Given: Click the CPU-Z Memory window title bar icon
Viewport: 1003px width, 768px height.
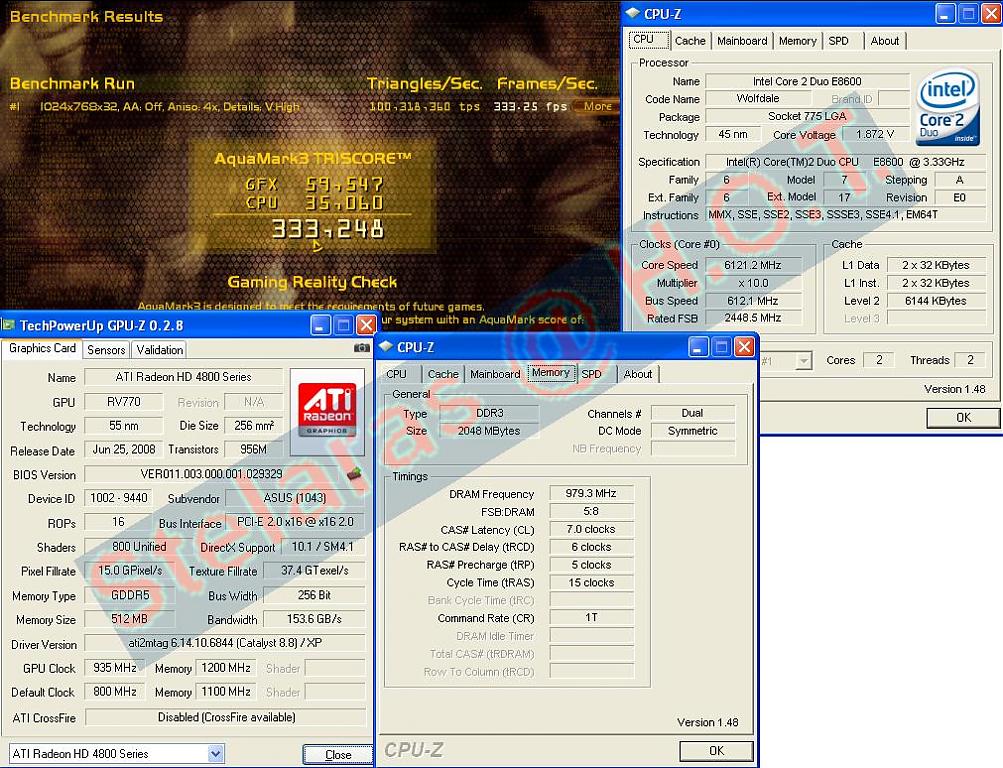Looking at the screenshot, I should (x=386, y=347).
